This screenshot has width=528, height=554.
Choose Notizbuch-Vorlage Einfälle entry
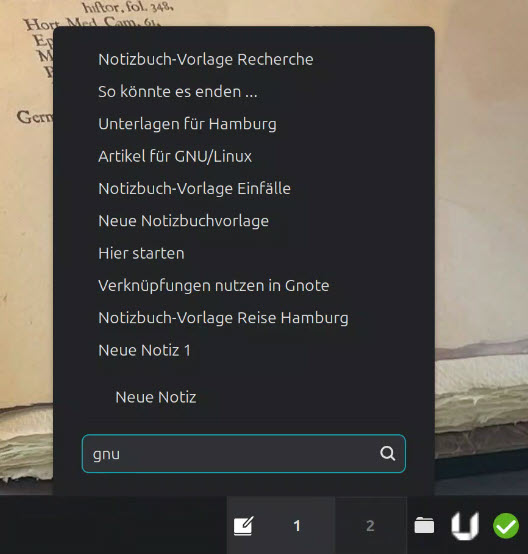194,189
